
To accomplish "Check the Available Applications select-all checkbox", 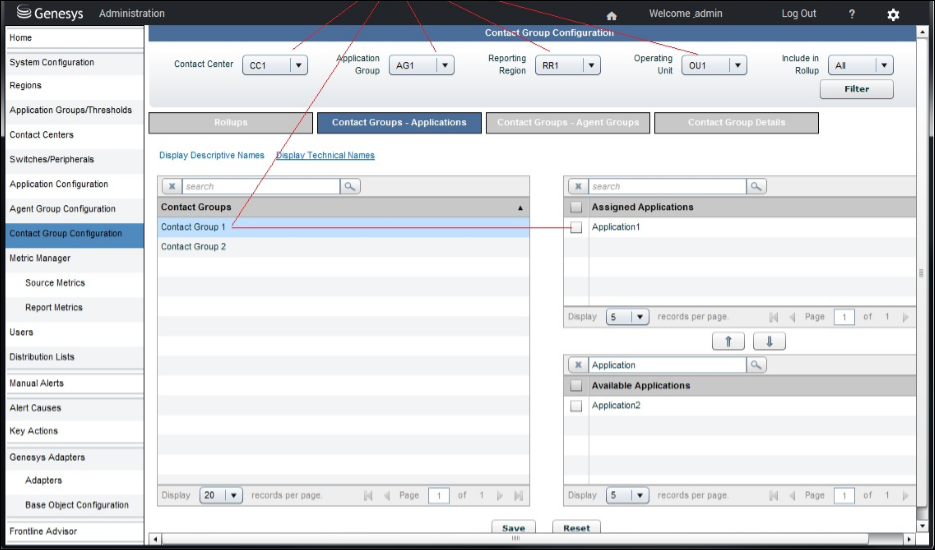I will 576,386.
